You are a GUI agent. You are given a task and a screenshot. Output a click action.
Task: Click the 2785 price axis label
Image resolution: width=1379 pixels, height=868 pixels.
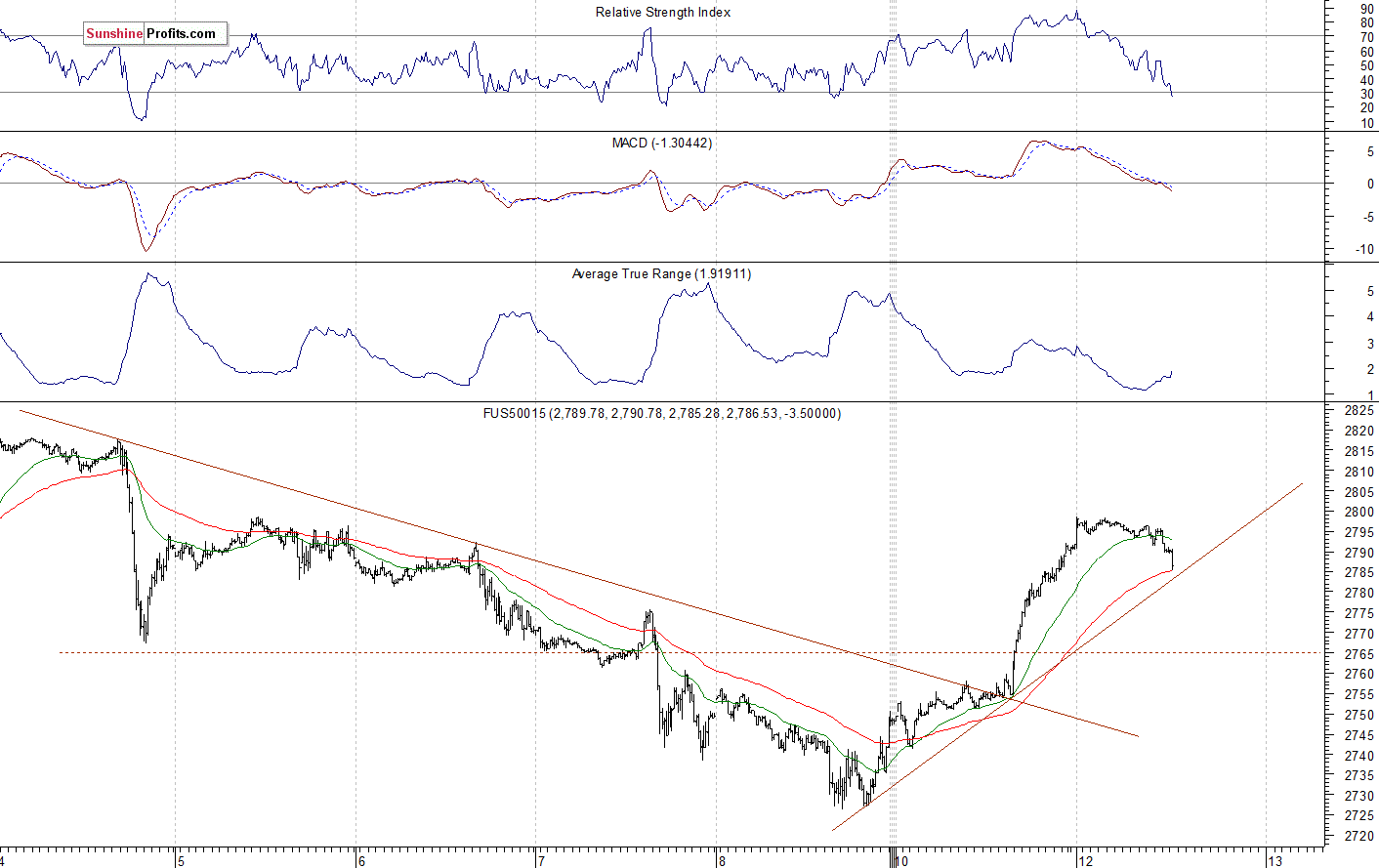1358,573
